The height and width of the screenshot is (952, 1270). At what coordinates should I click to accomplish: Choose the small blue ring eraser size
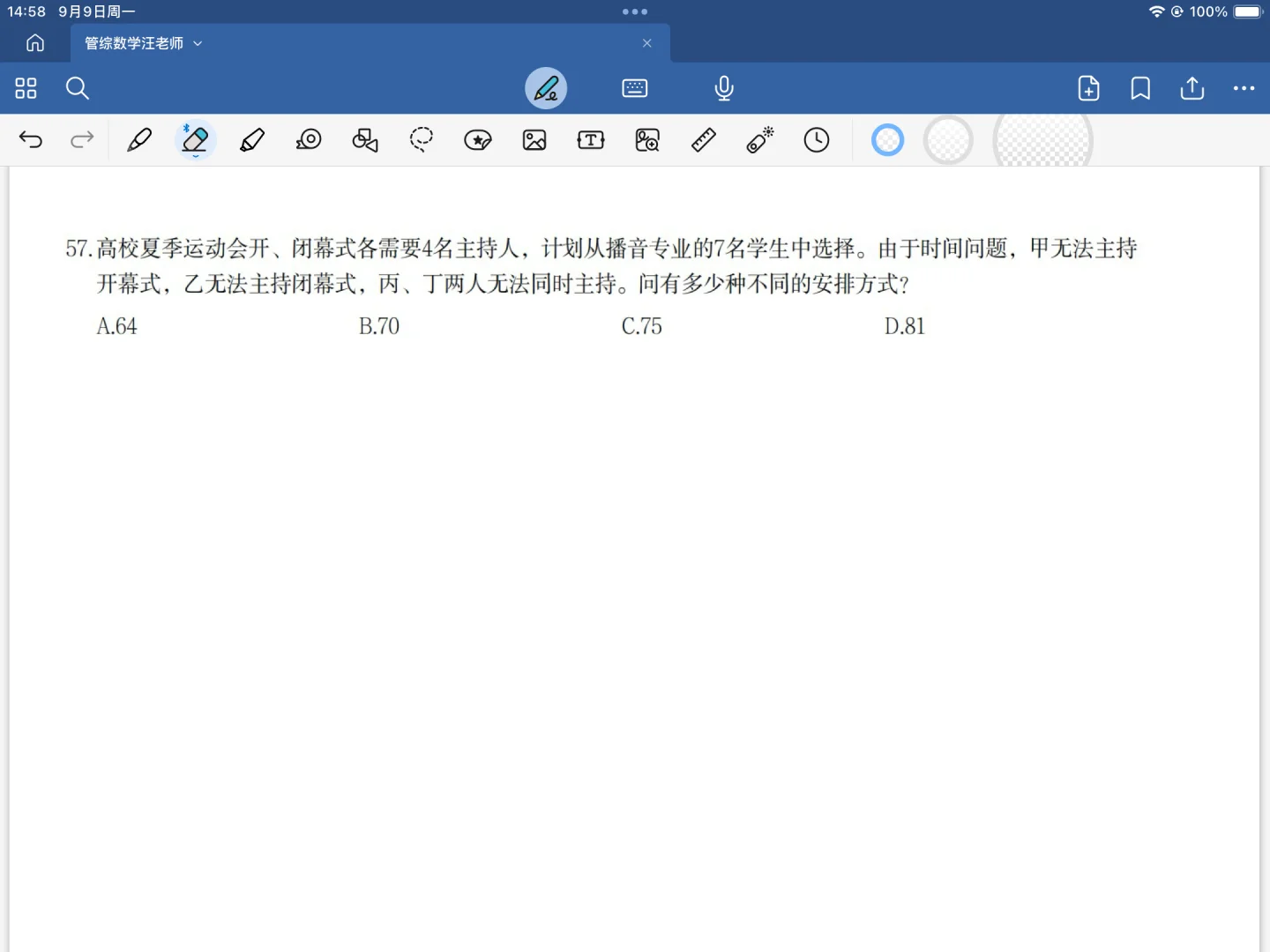point(888,139)
